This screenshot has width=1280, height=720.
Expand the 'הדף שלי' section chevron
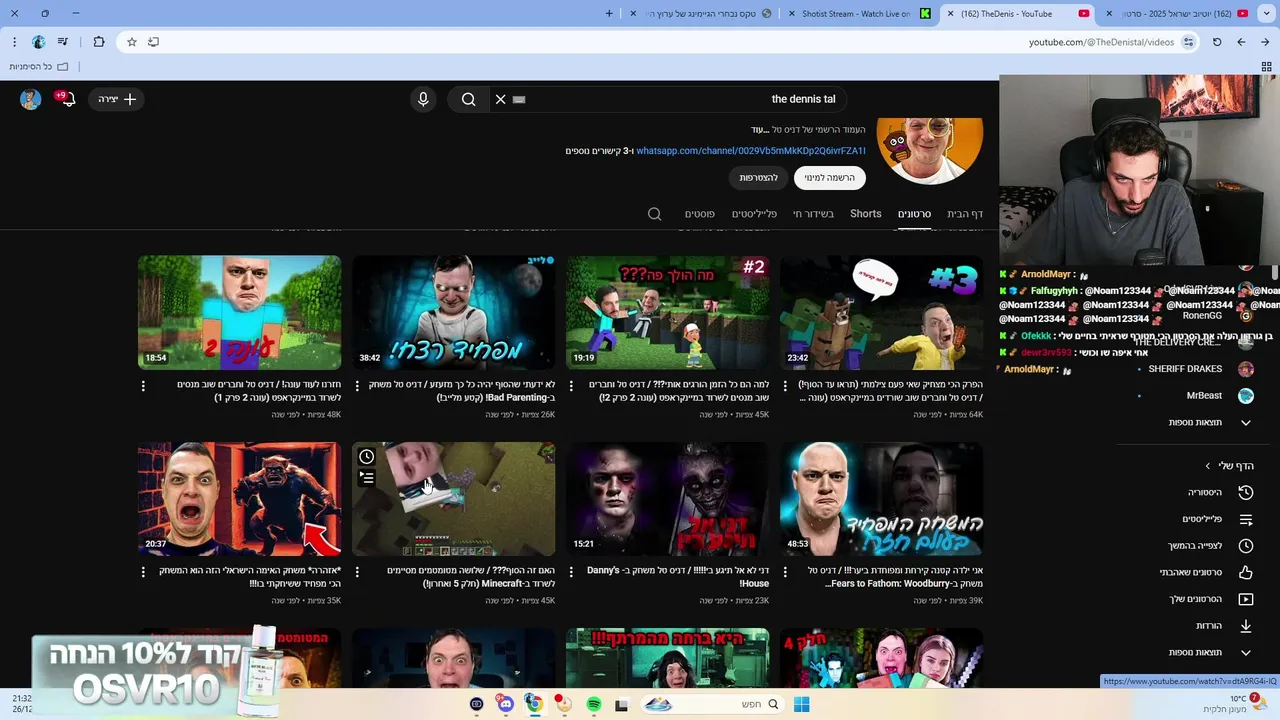point(1207,466)
